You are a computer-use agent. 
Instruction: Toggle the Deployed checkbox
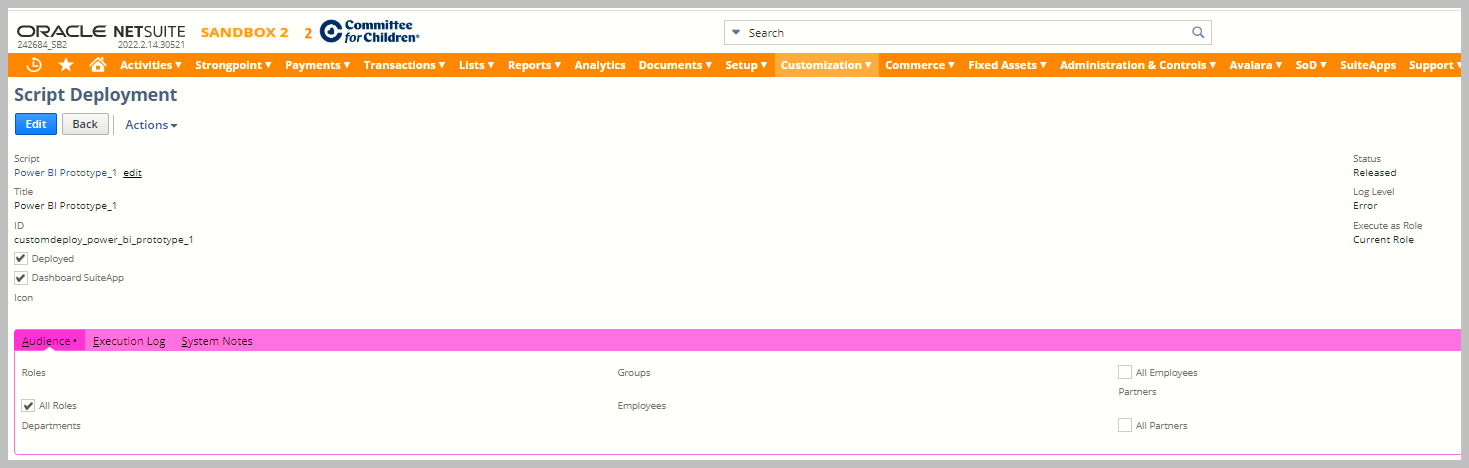pyautogui.click(x=21, y=258)
